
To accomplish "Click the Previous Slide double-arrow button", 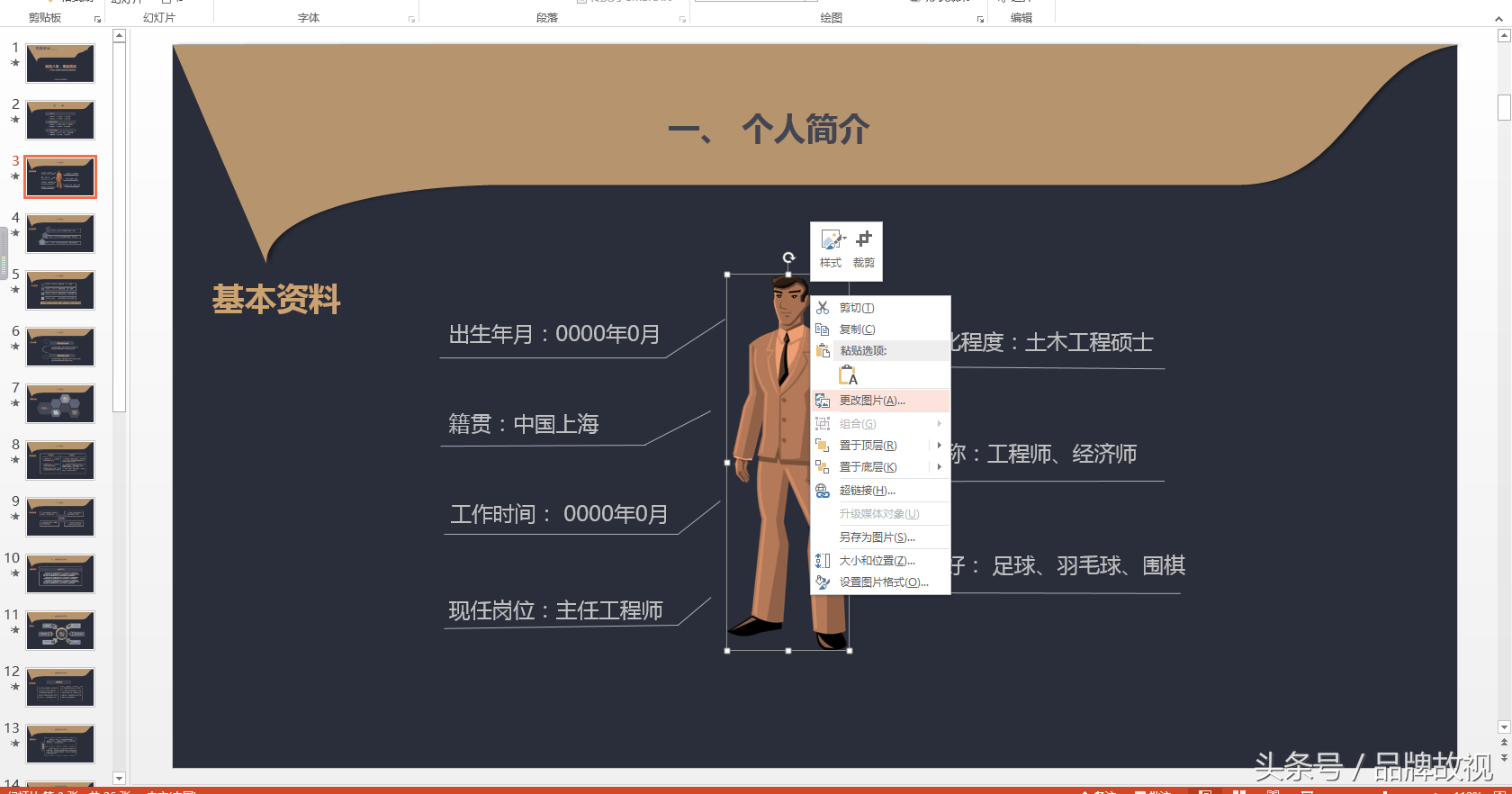I will pyautogui.click(x=1504, y=744).
